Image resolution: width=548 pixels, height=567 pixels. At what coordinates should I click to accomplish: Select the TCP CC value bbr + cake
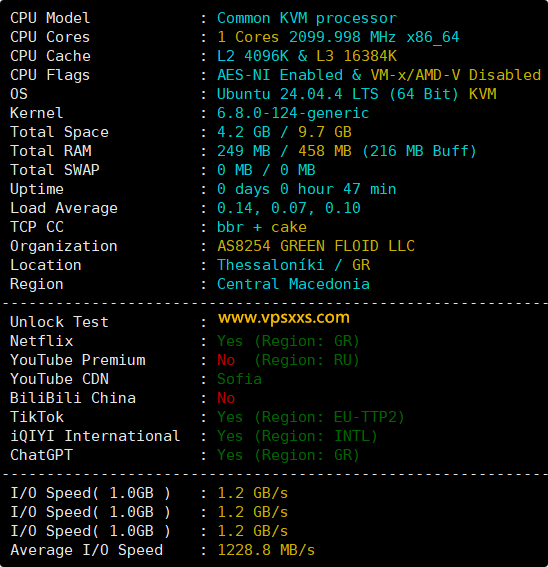pos(262,227)
